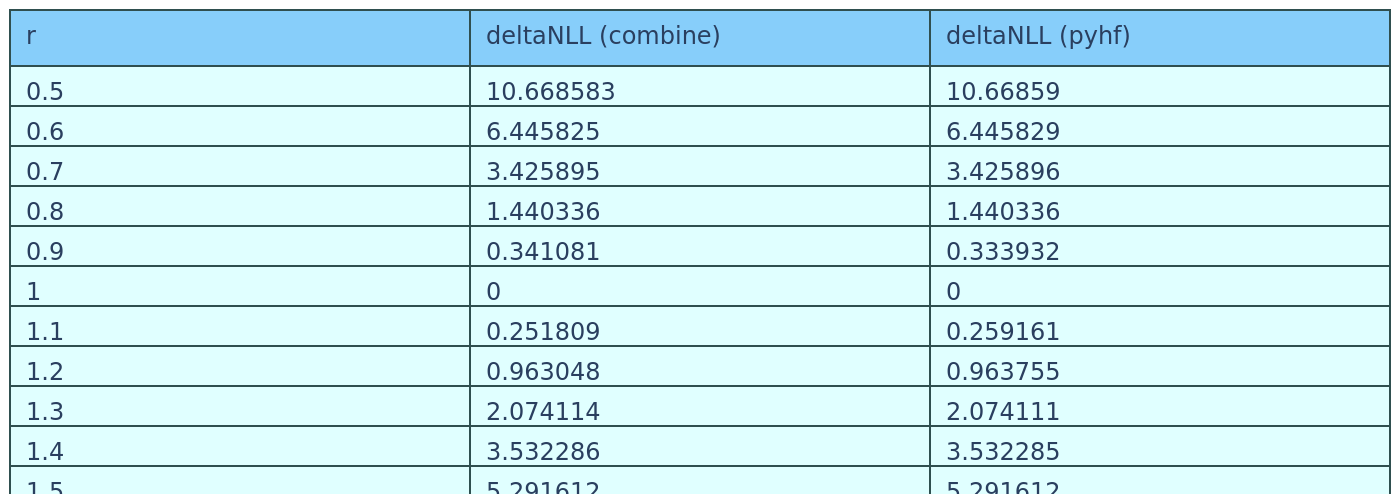Select the r cell showing 0.8
The width and height of the screenshot is (1400, 504).
coord(240,211)
